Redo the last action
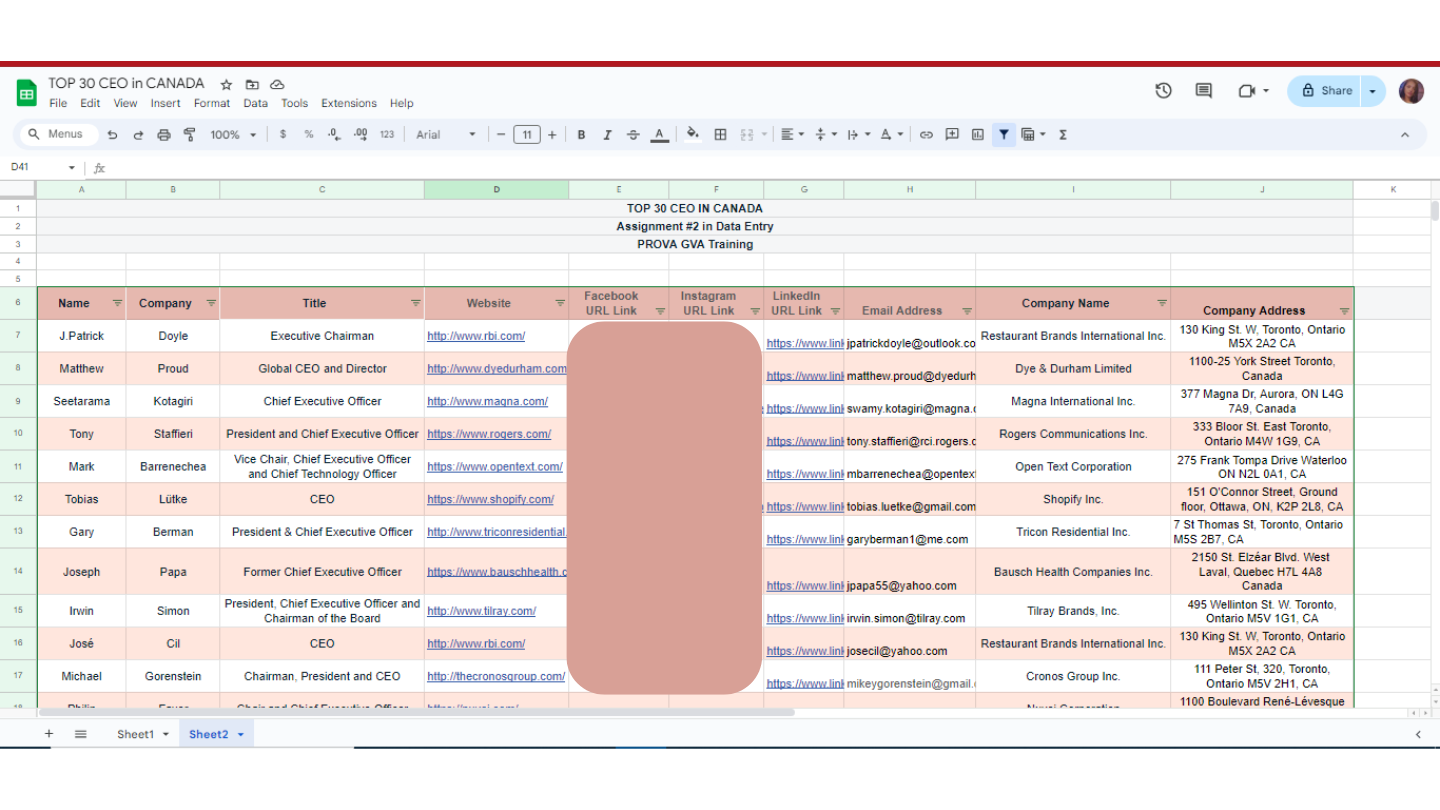 pyautogui.click(x=138, y=135)
